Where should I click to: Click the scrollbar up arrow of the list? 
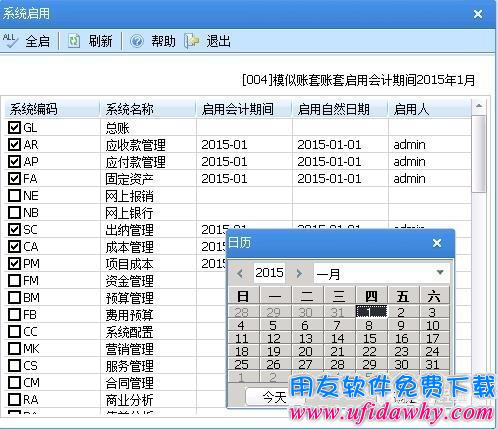click(x=479, y=106)
